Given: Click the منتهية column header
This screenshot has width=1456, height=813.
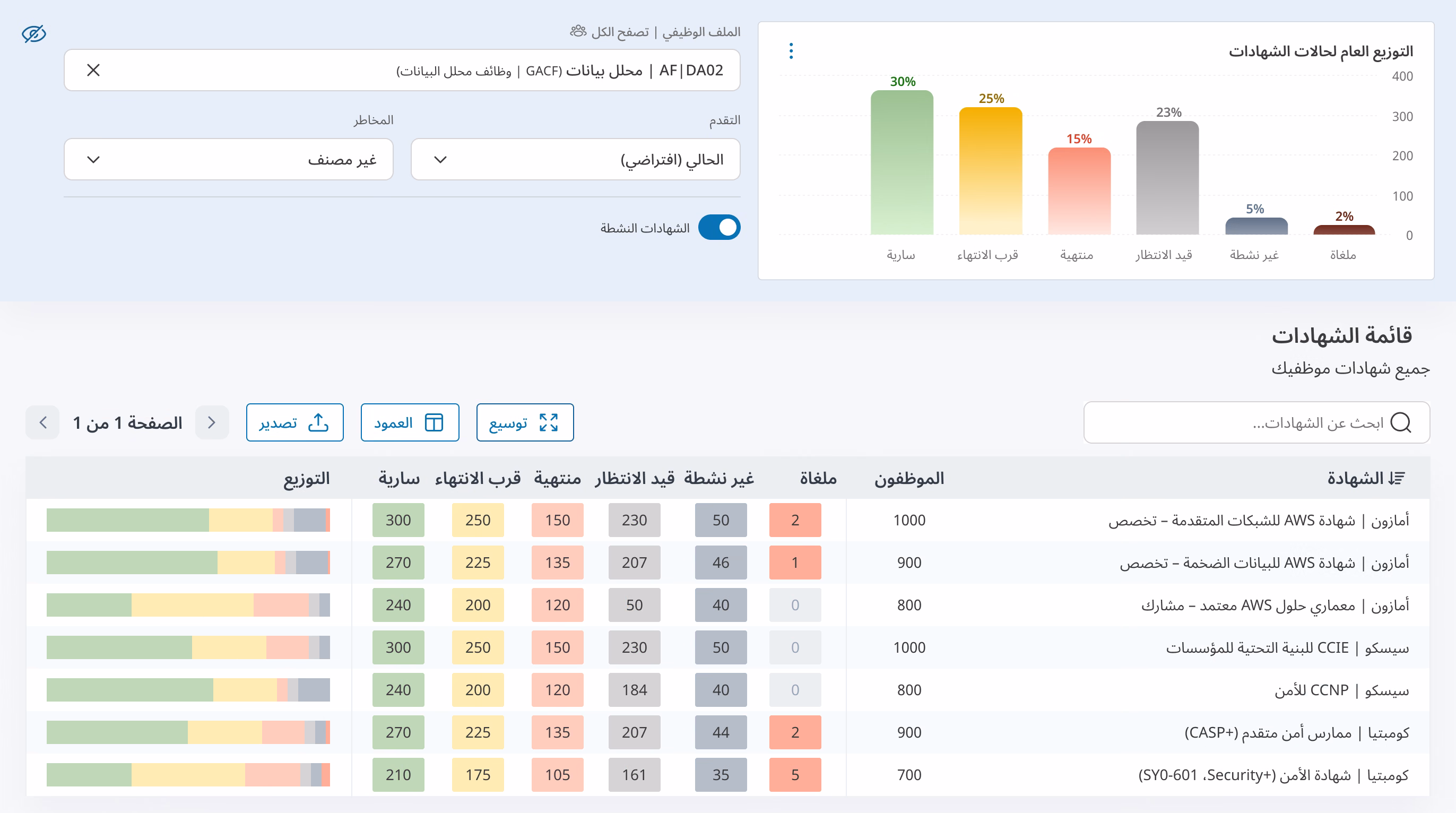Looking at the screenshot, I should coord(557,478).
